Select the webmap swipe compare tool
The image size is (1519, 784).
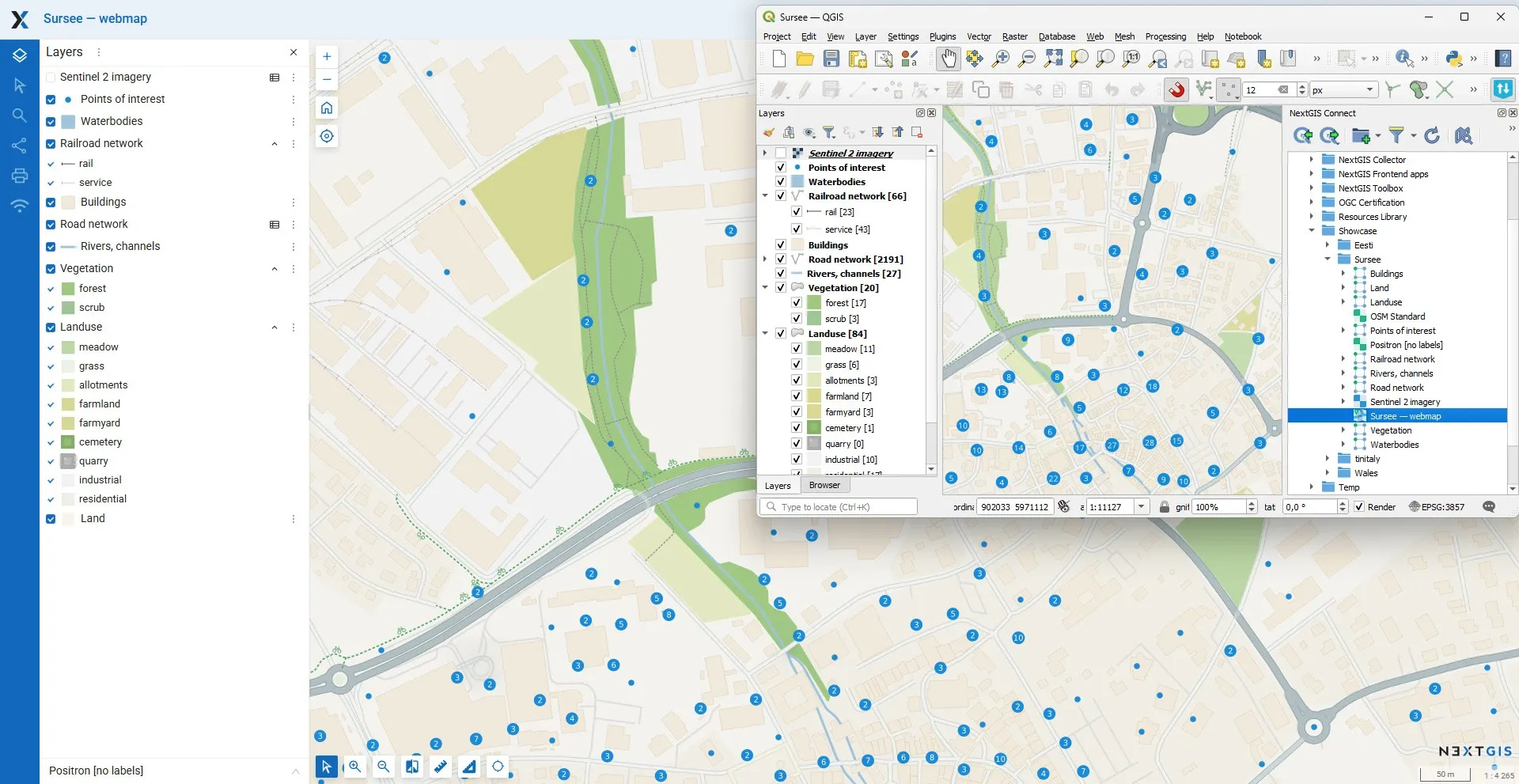point(412,766)
